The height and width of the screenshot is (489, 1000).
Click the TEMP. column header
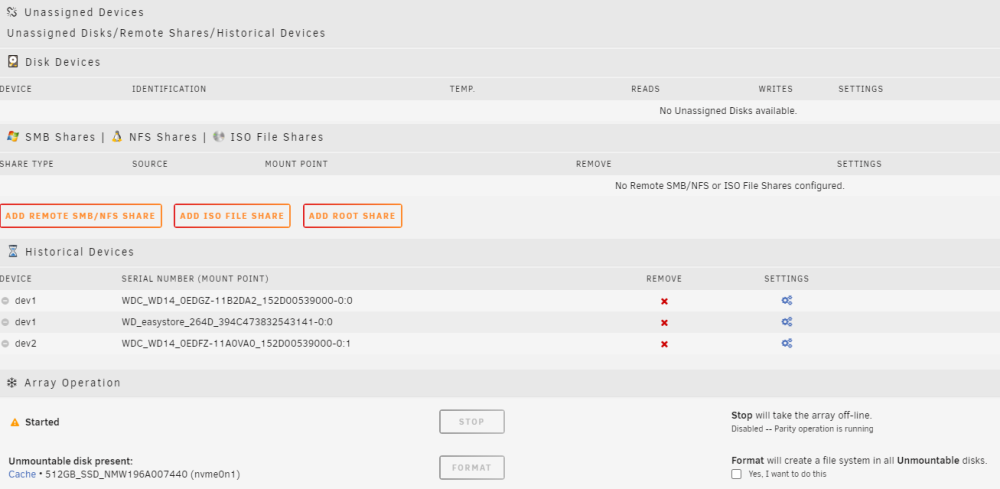(x=462, y=89)
